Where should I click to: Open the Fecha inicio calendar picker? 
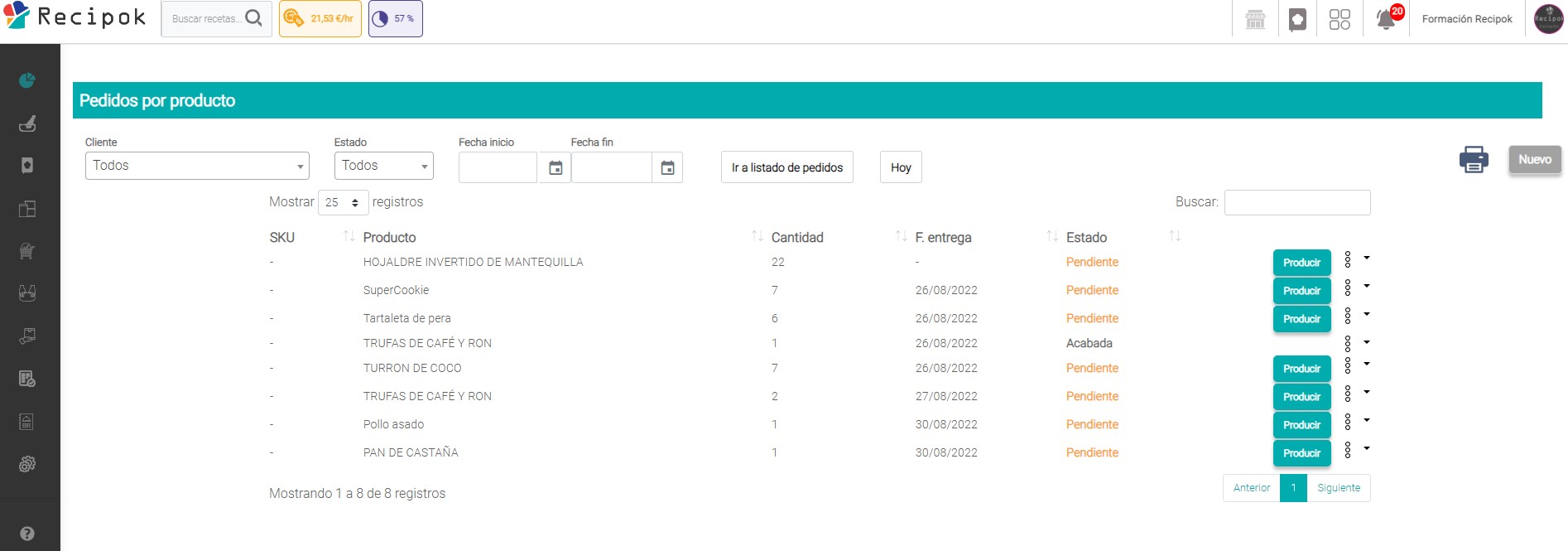pyautogui.click(x=556, y=168)
